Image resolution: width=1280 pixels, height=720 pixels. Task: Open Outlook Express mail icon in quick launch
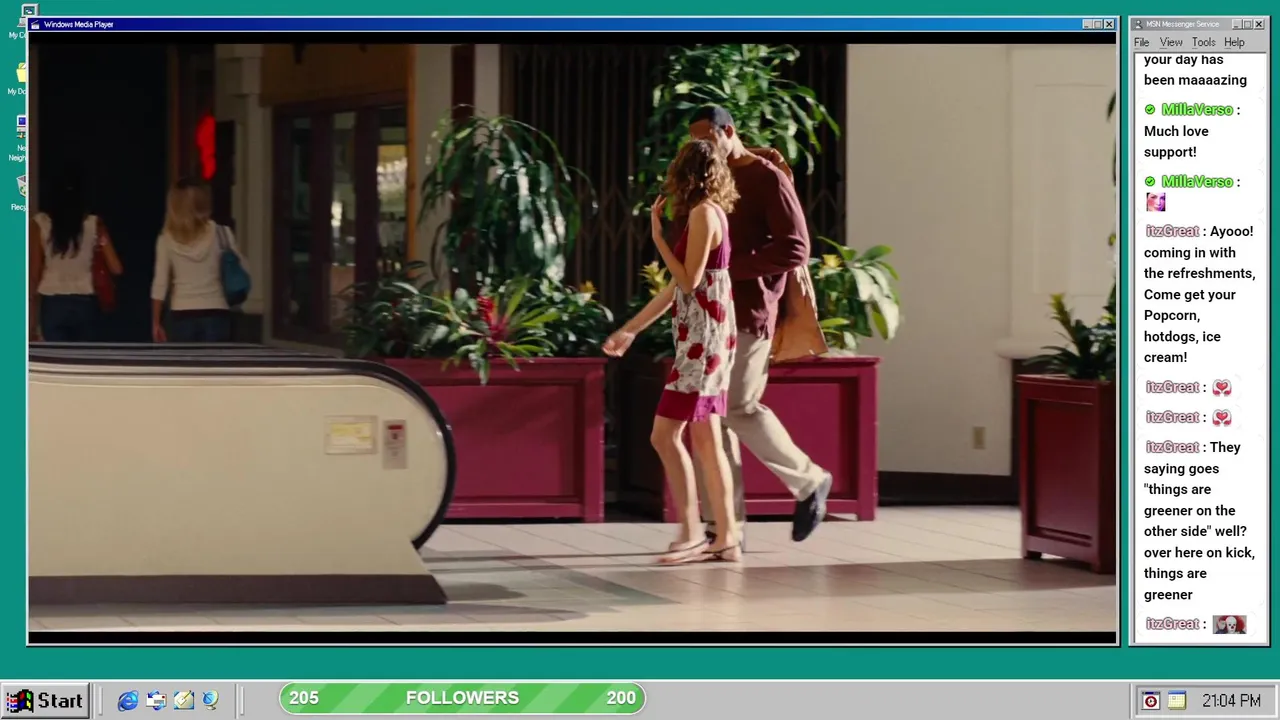[156, 700]
